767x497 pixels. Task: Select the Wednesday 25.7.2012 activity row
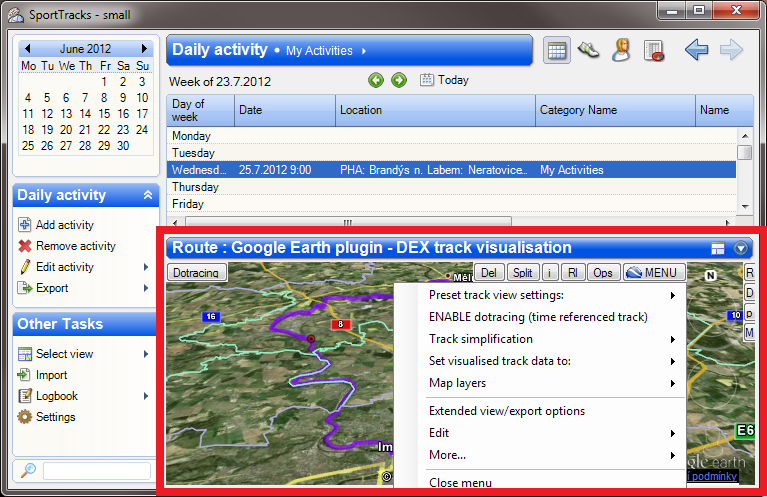pyautogui.click(x=451, y=170)
